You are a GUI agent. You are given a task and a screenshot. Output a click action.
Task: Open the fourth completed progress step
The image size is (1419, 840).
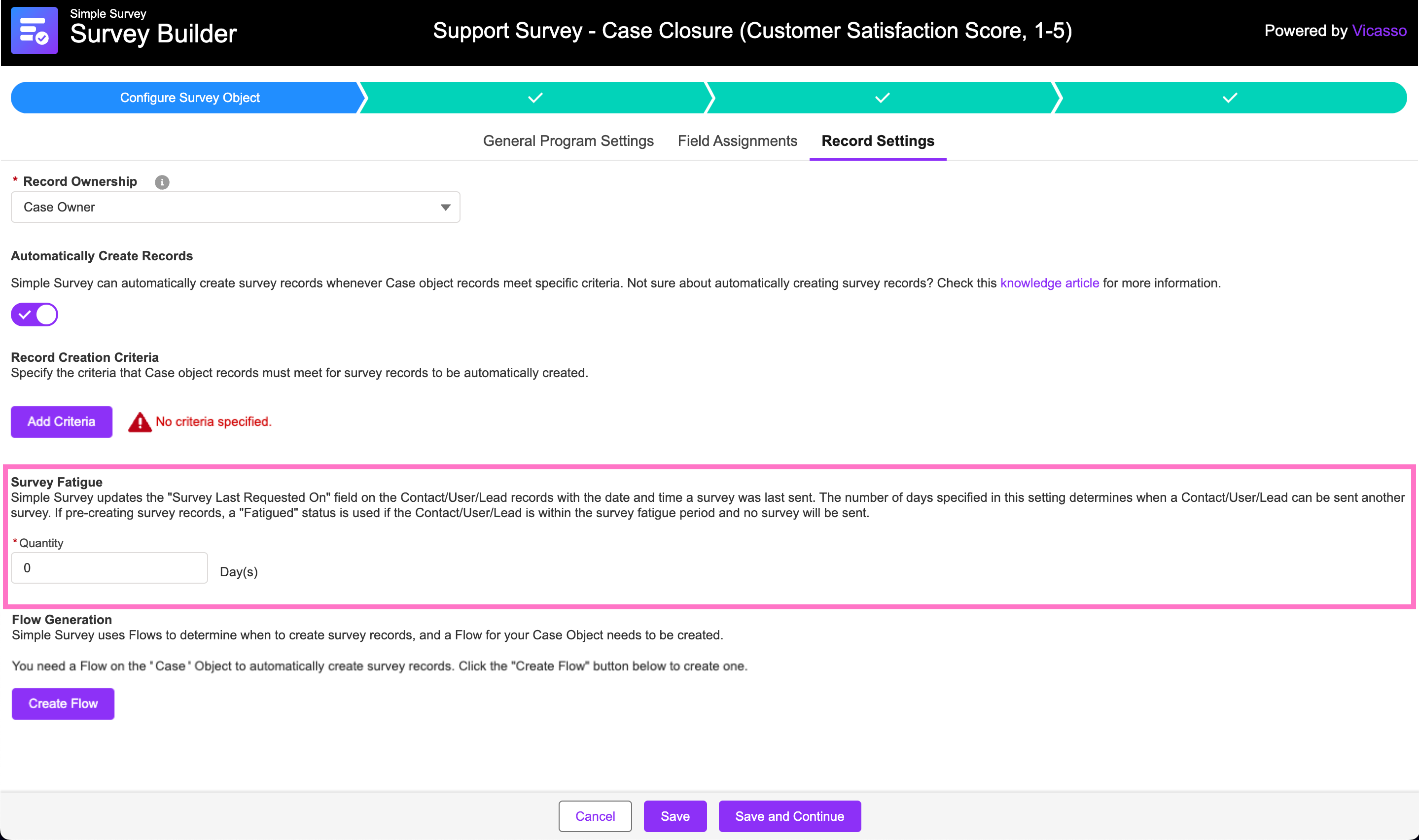[1229, 98]
